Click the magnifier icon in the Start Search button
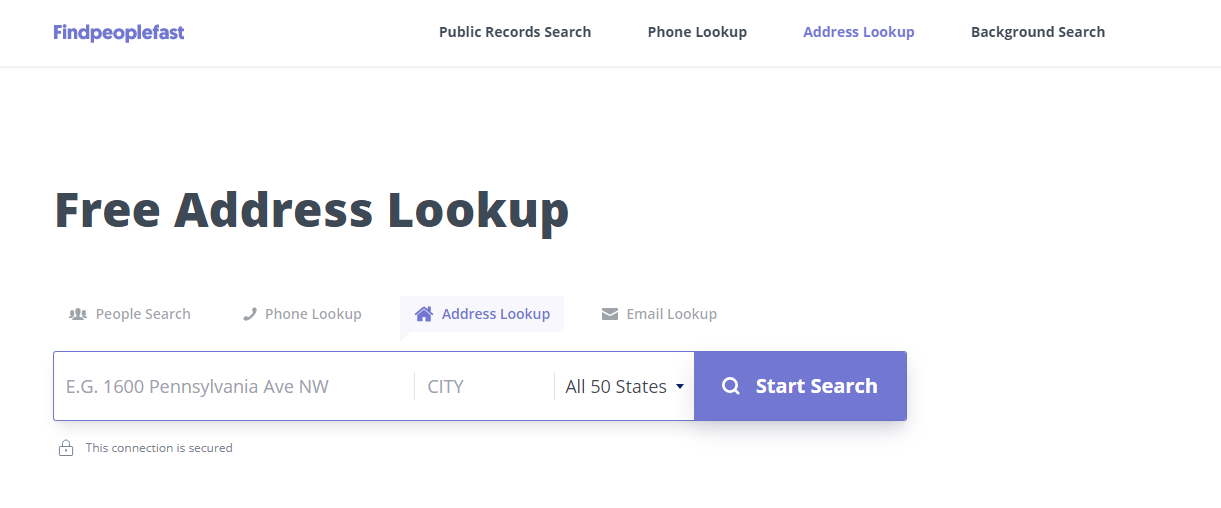This screenshot has height=508, width=1221. pyautogui.click(x=731, y=386)
